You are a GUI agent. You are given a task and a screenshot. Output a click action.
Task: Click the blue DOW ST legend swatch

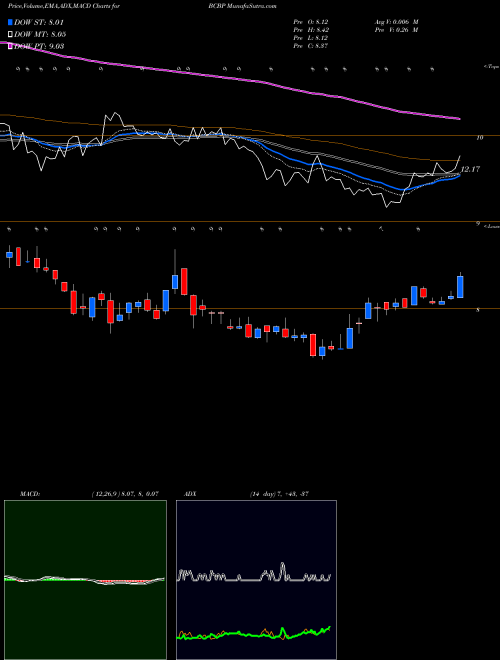tap(10, 22)
